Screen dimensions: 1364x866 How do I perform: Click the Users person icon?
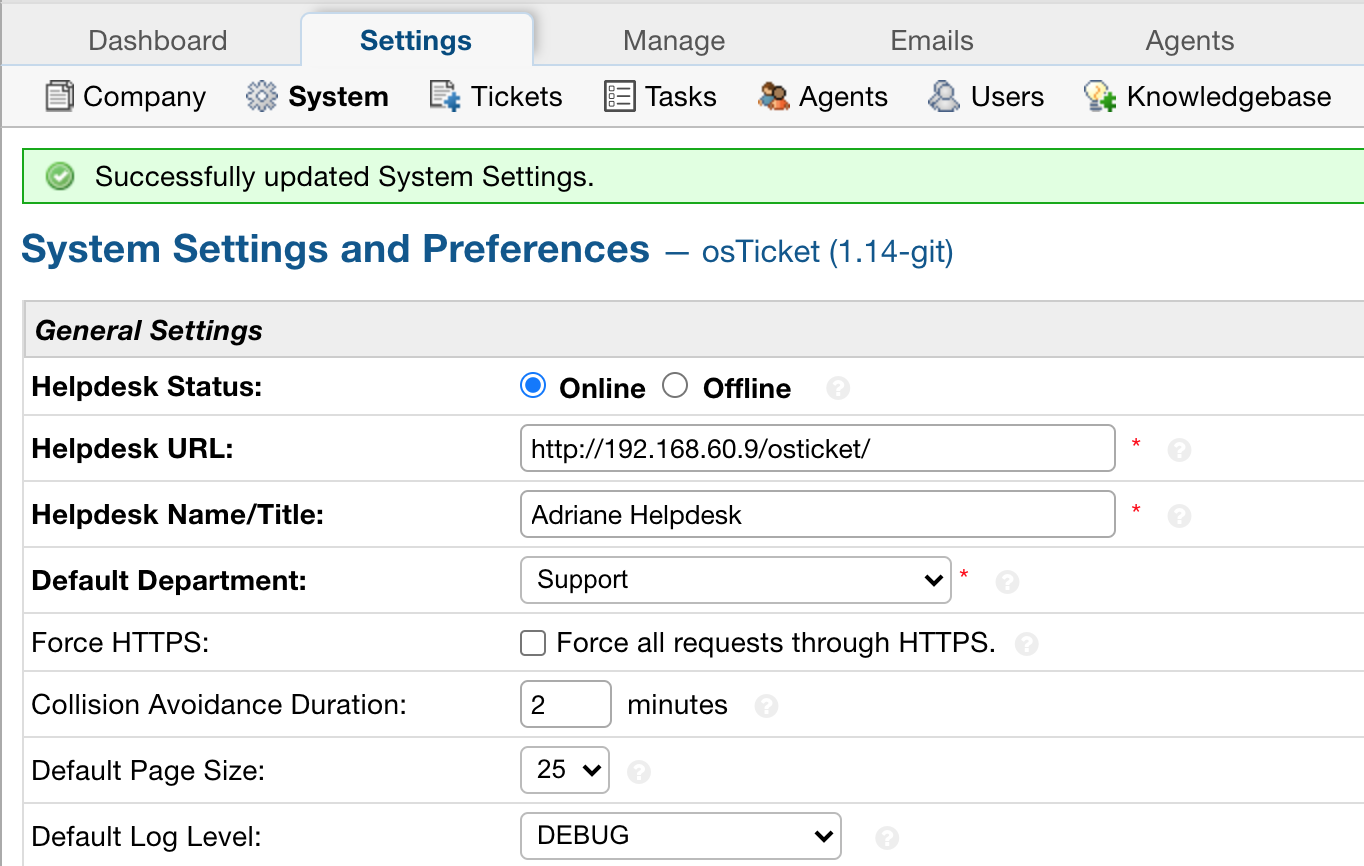pos(944,96)
